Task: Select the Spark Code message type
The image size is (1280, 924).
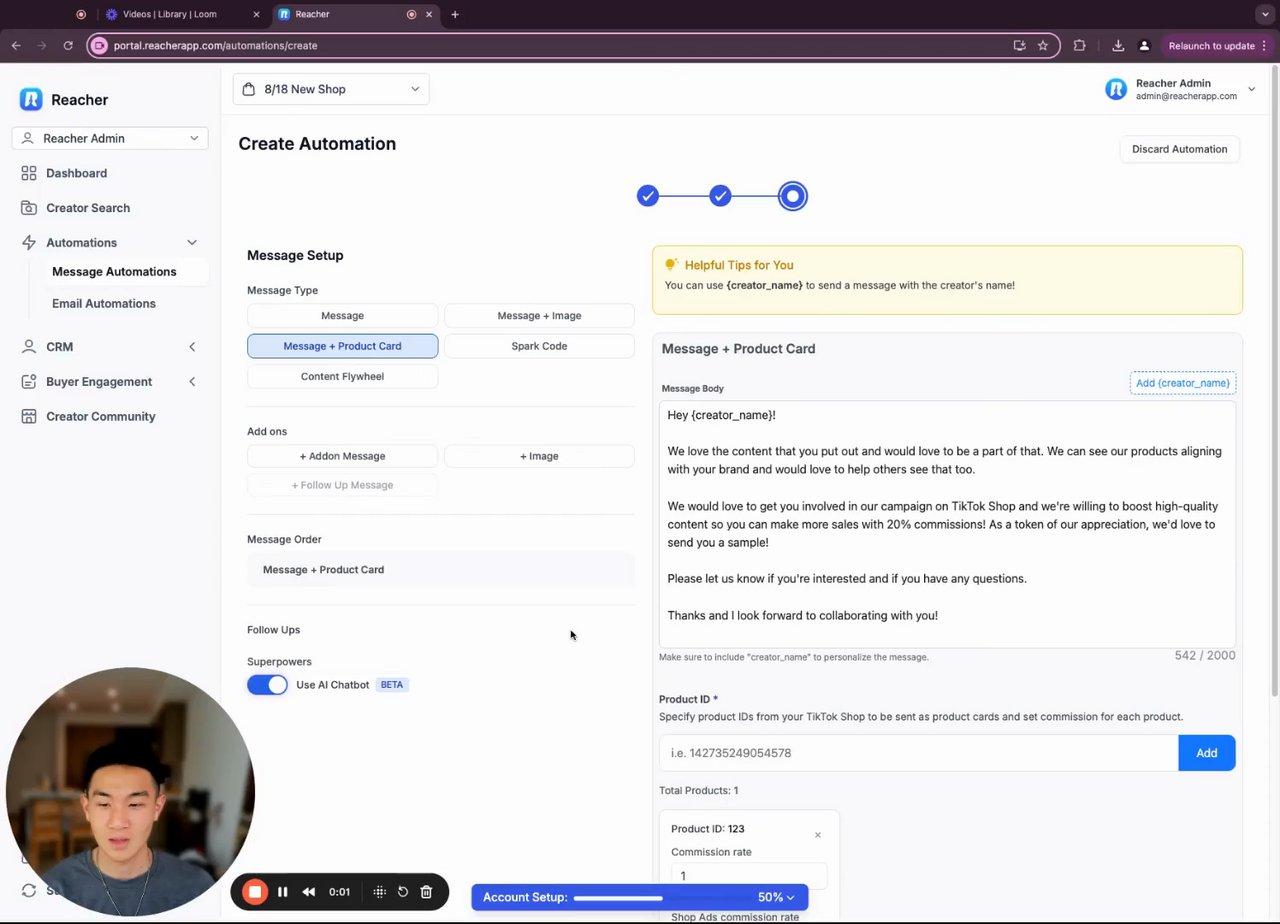Action: pyautogui.click(x=539, y=346)
